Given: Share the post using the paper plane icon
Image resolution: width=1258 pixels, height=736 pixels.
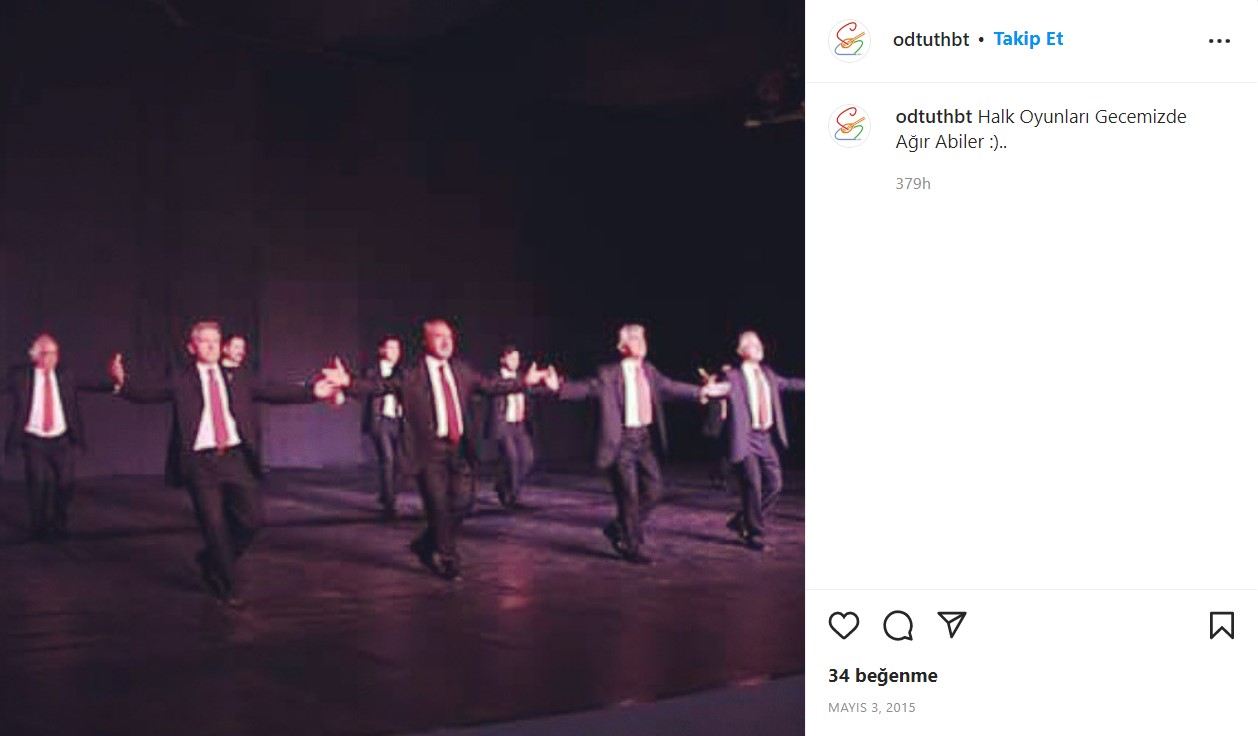Looking at the screenshot, I should pyautogui.click(x=952, y=625).
